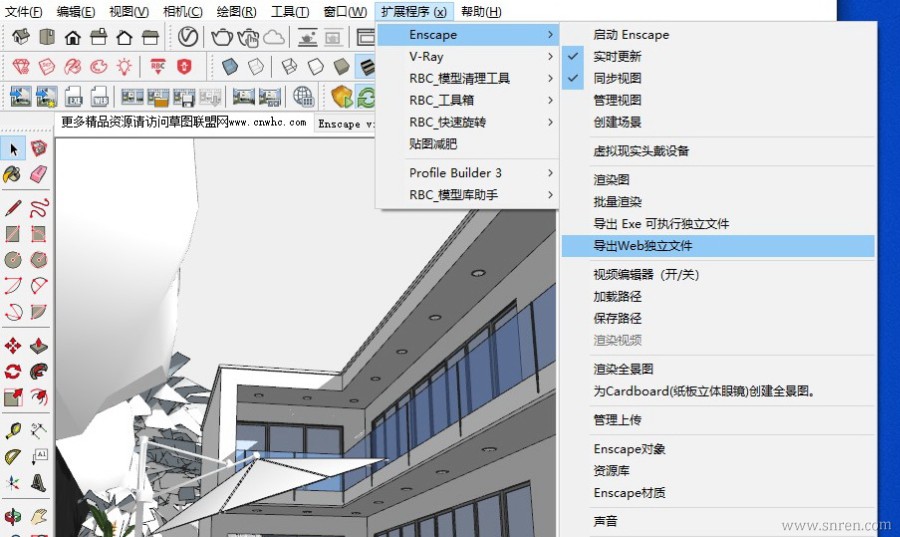The height and width of the screenshot is (537, 900).
Task: Click the V-Ray light bulb icon
Action: pyautogui.click(x=124, y=67)
